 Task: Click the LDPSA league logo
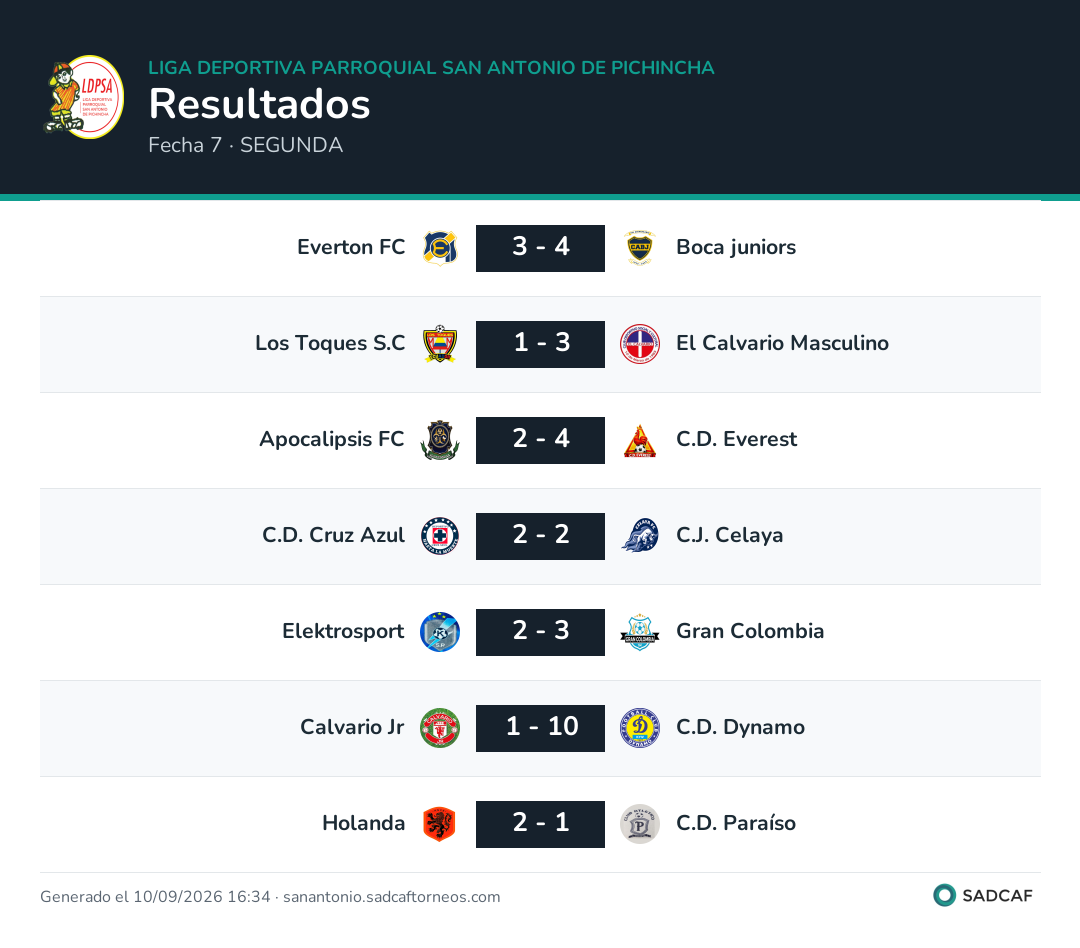(x=83, y=97)
